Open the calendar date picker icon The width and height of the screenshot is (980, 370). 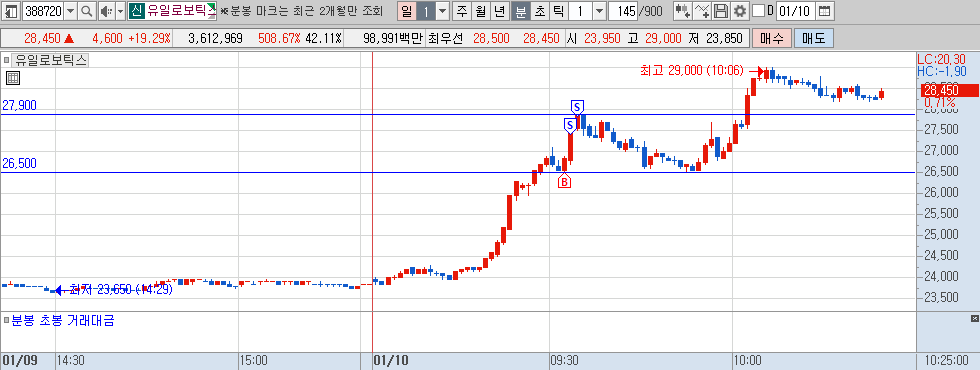pos(824,11)
